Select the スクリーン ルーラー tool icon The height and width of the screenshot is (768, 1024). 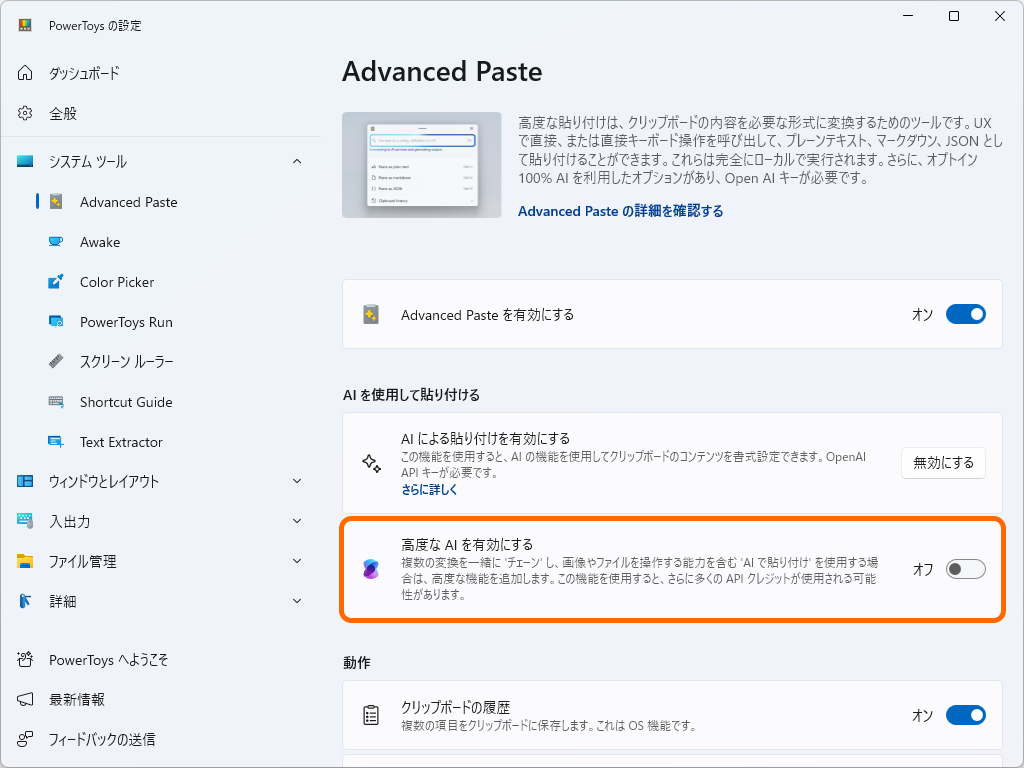click(58, 362)
